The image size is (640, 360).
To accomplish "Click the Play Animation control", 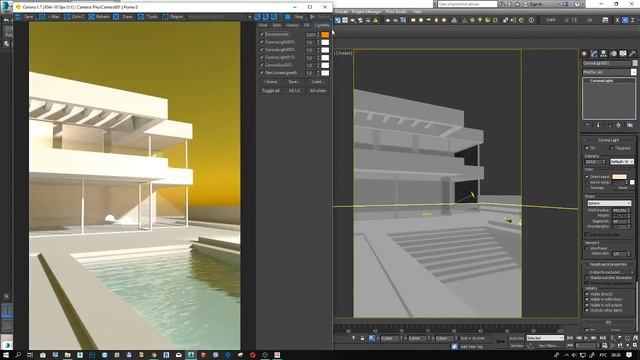I will click(587, 338).
